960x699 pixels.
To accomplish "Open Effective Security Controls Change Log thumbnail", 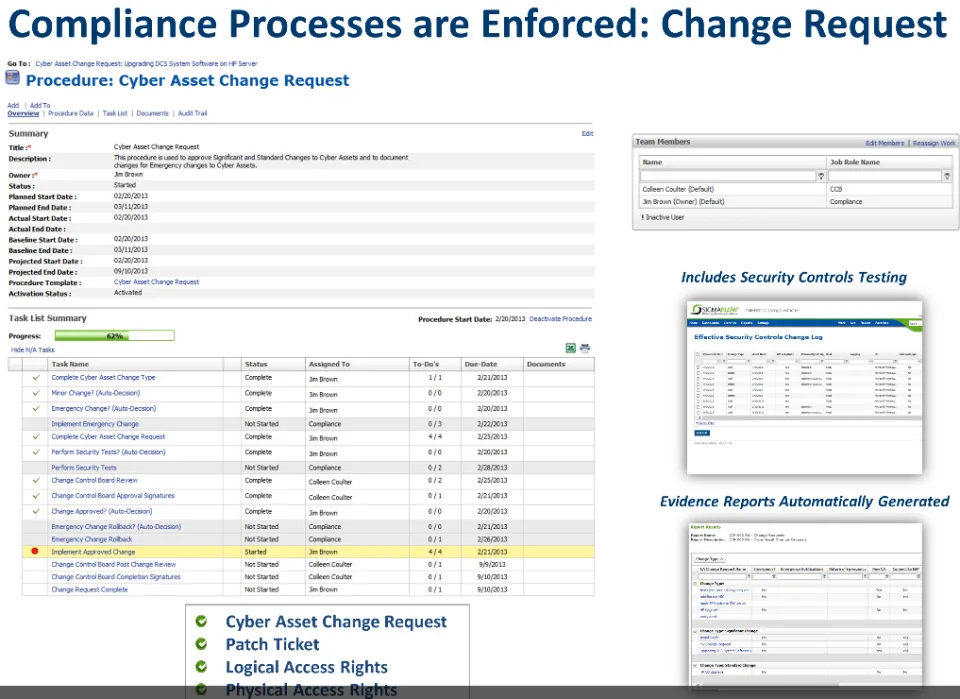I will (x=804, y=387).
